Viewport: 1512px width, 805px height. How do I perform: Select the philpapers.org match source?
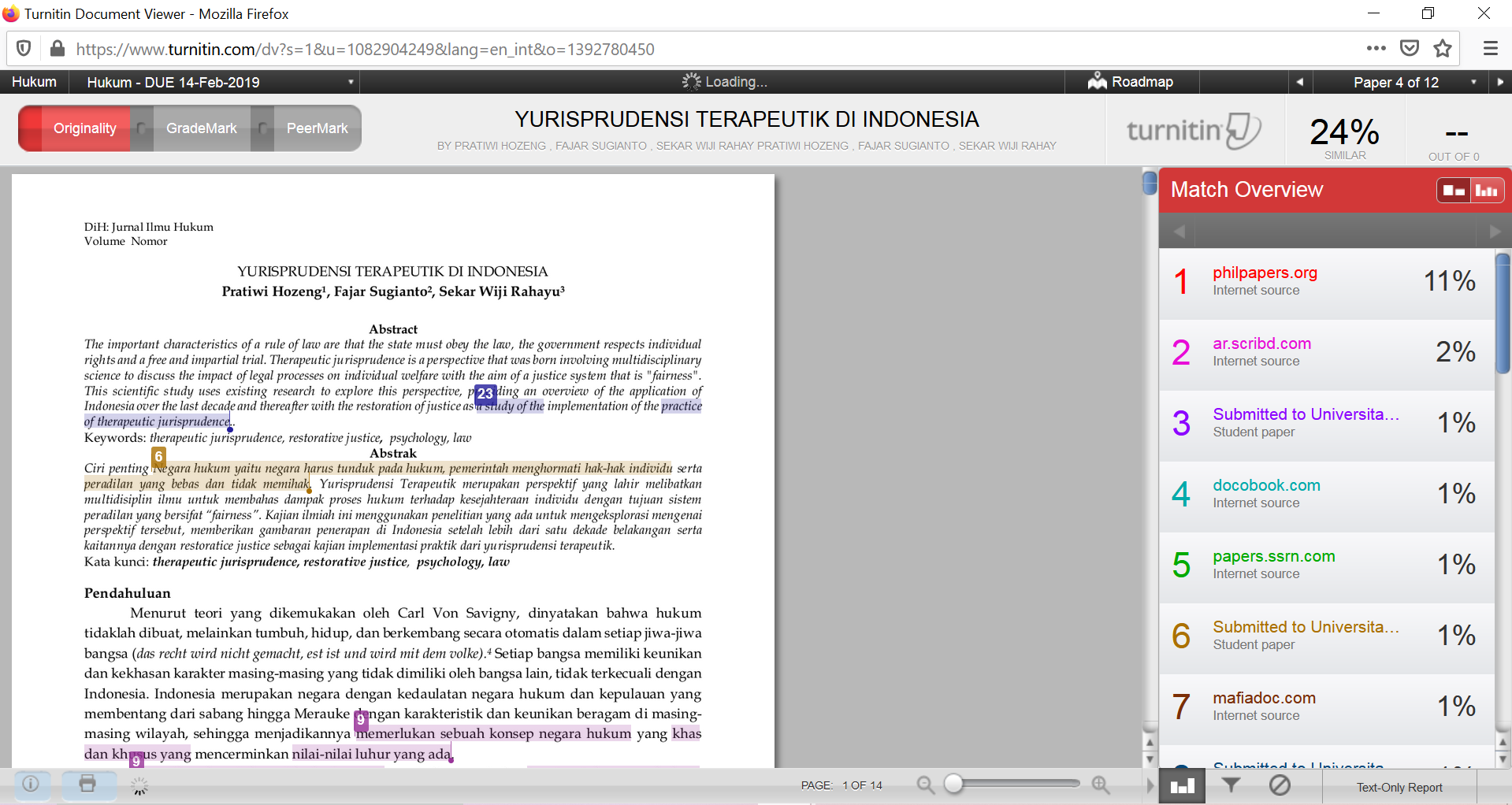coord(1264,273)
